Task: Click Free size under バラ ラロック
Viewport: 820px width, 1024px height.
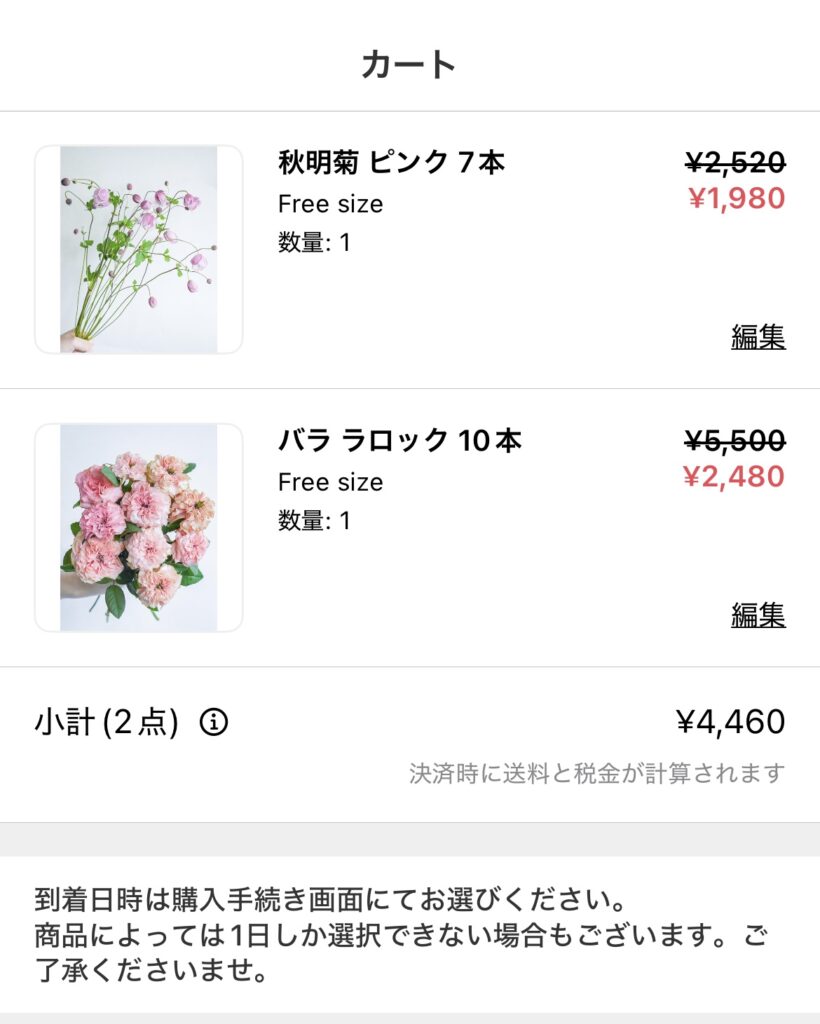Action: (330, 482)
